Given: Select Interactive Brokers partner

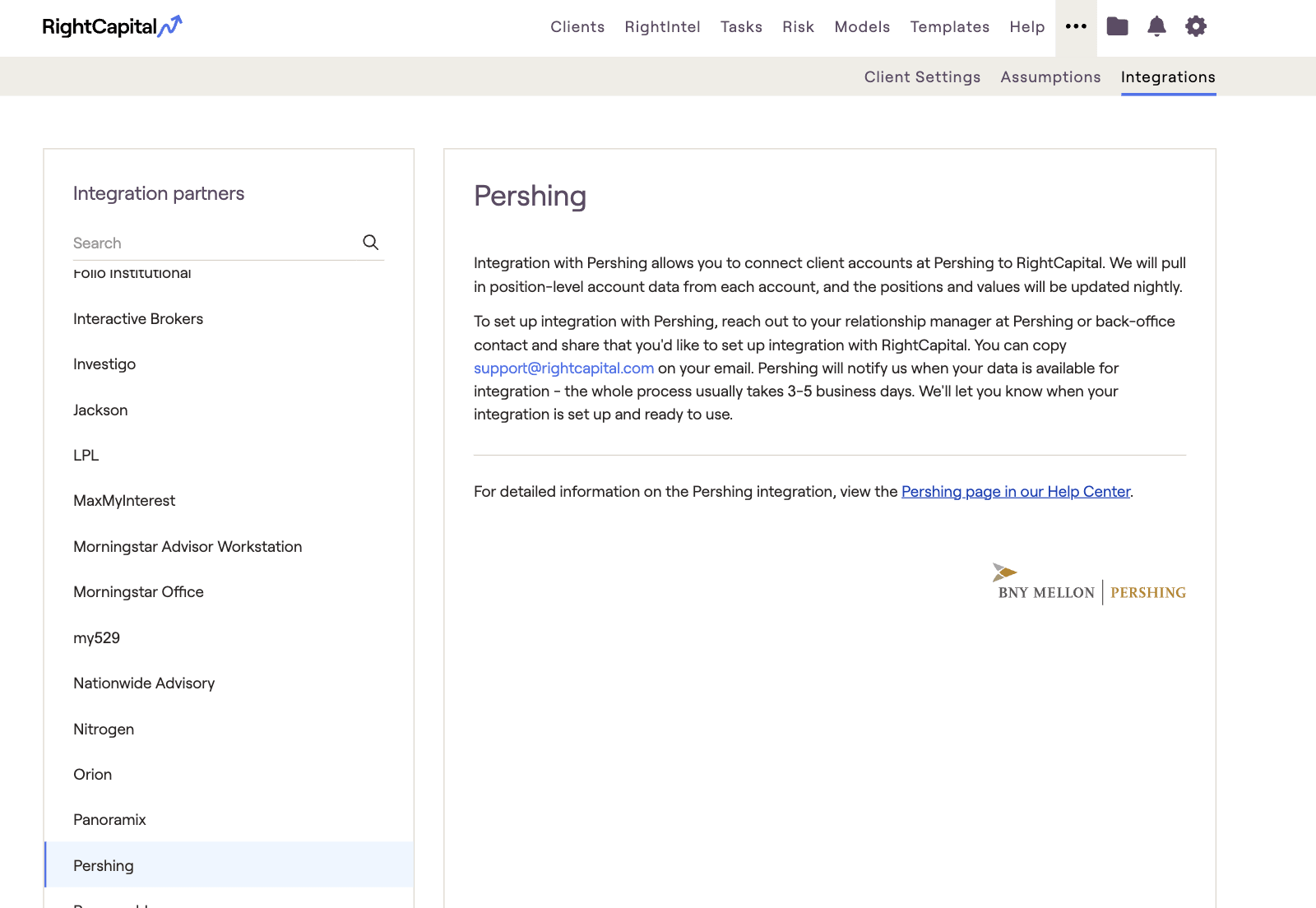Looking at the screenshot, I should coord(229,318).
